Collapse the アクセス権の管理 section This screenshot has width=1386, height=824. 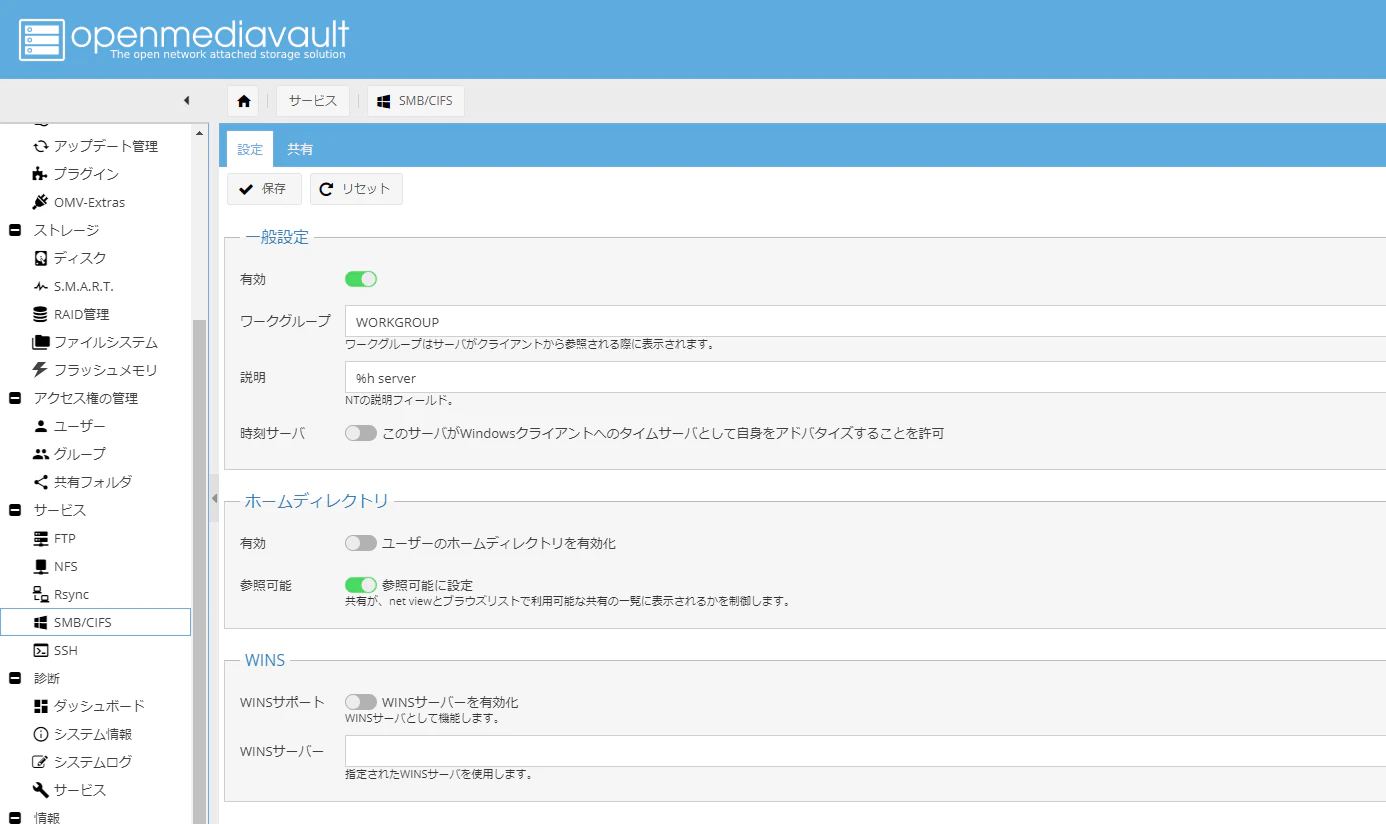coord(14,397)
